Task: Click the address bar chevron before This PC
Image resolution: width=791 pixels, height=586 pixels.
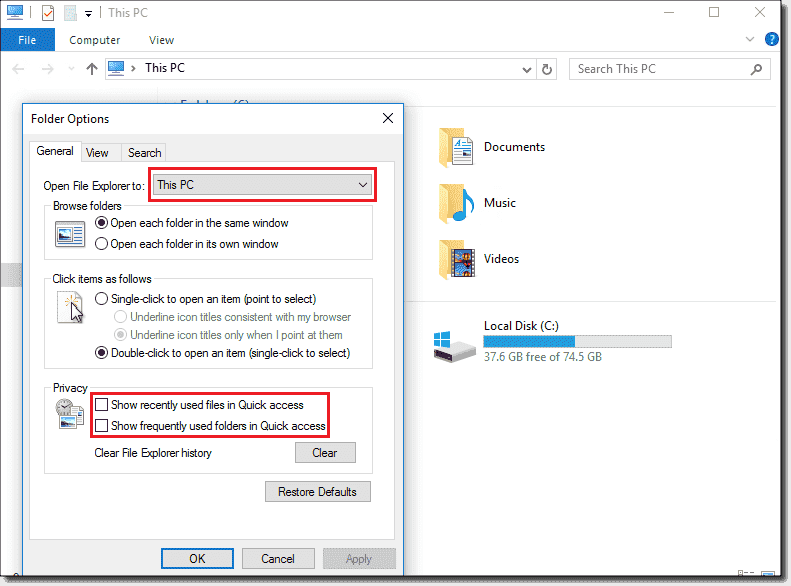Action: tap(133, 68)
